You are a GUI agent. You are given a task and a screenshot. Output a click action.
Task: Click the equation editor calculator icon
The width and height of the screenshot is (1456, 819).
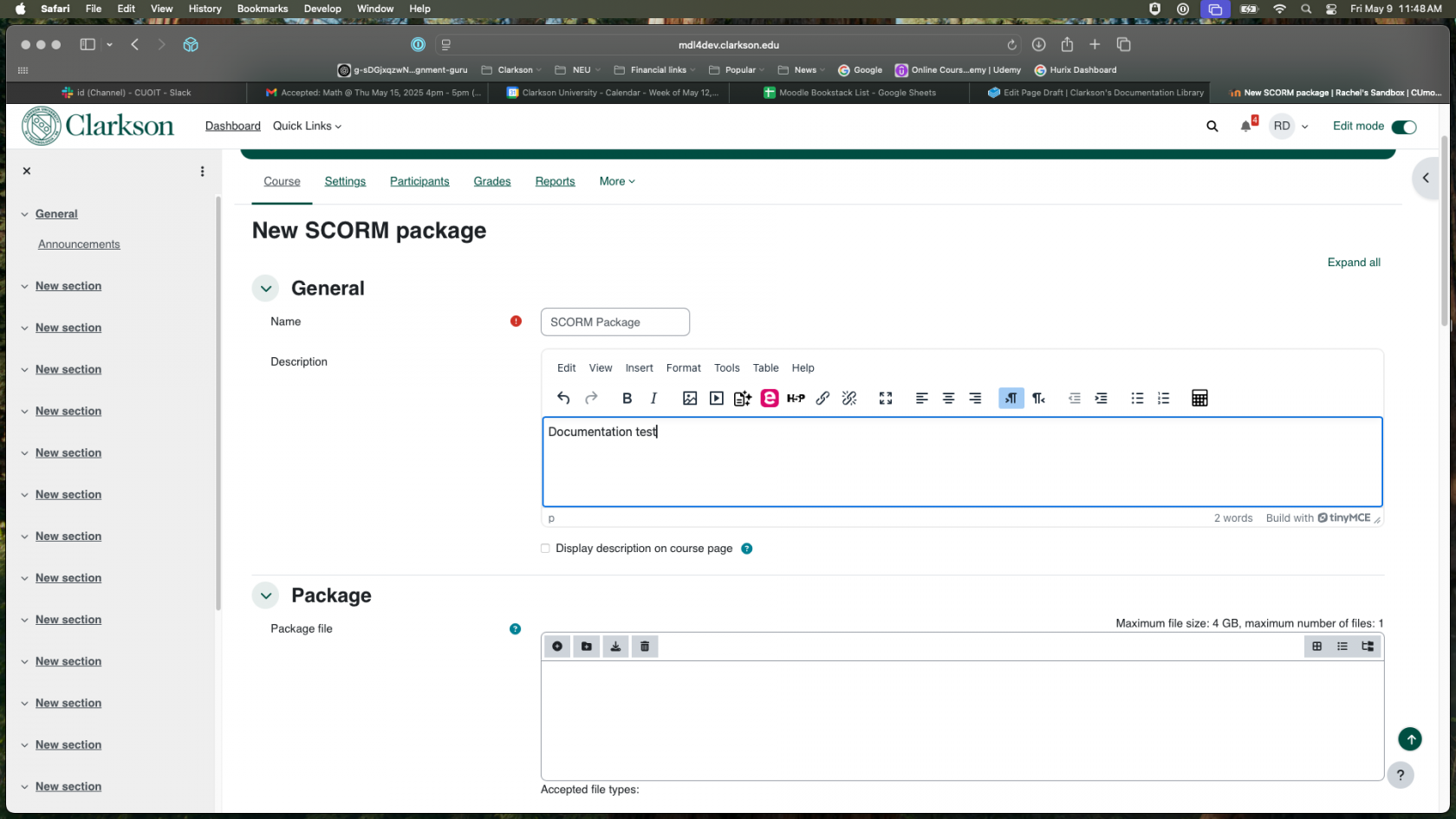[x=1199, y=398]
